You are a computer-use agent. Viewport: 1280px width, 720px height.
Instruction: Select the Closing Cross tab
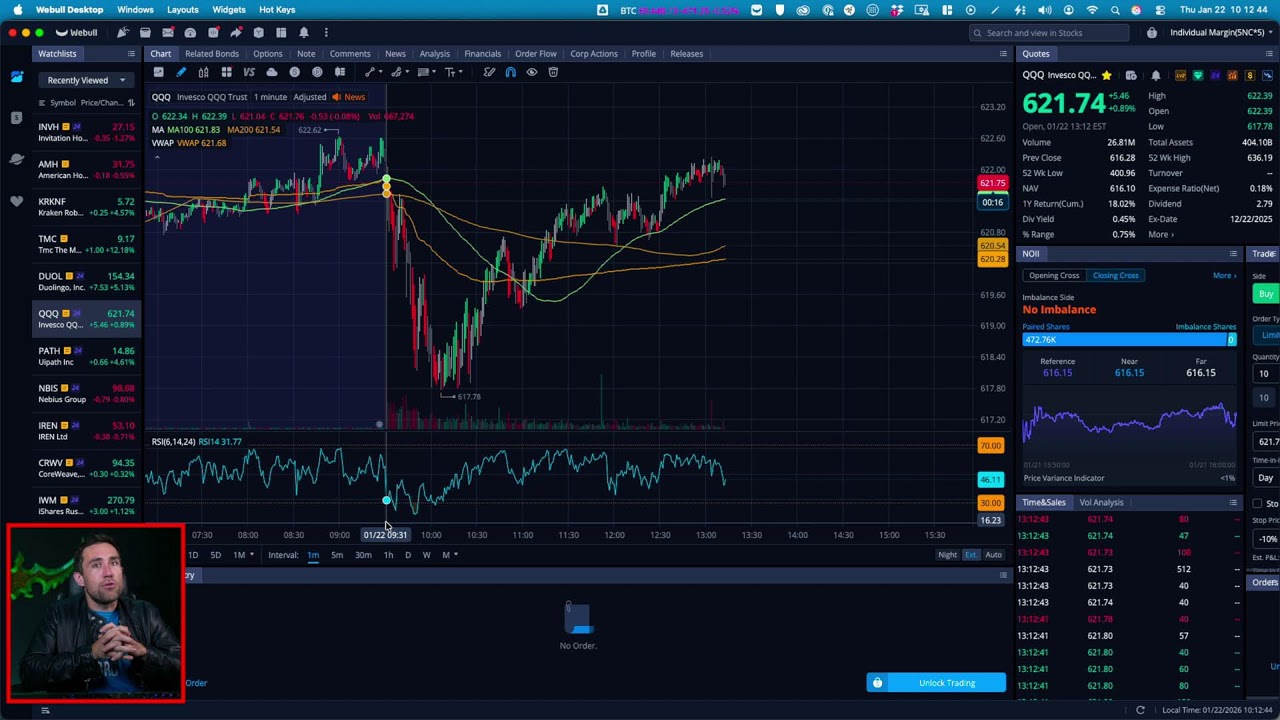[1115, 276]
